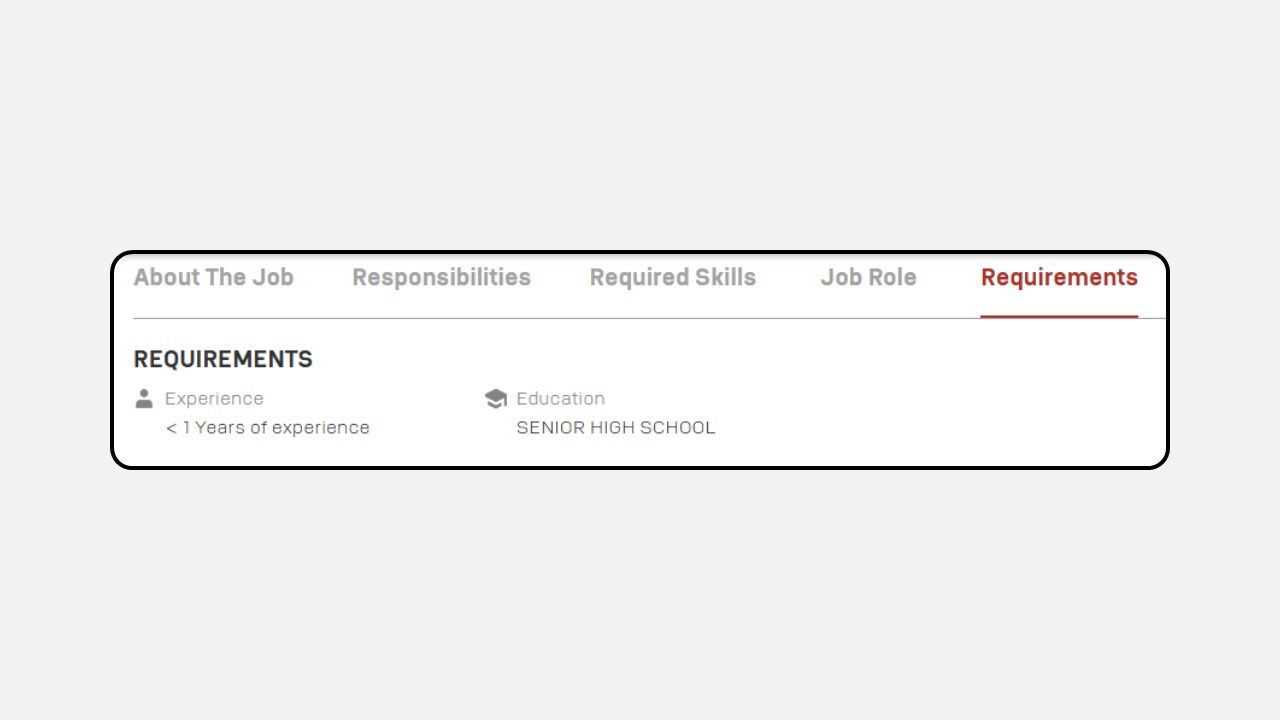Click the bold REQUIREMENTS section heading
The height and width of the screenshot is (720, 1280).
coord(223,359)
